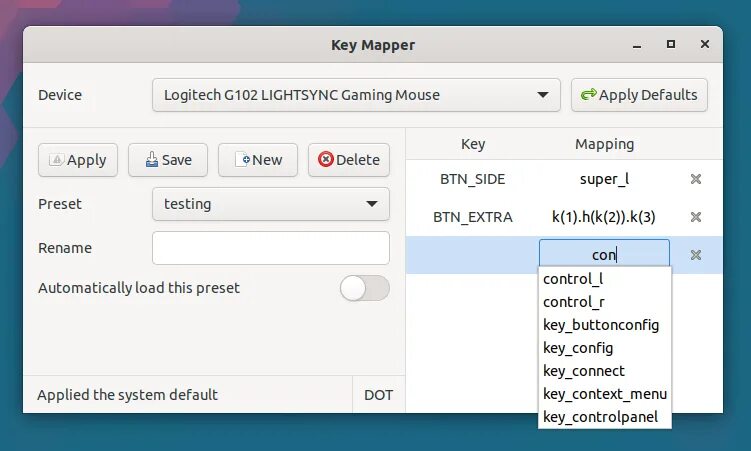Viewport: 751px width, 451px height.
Task: Open the Device dropdown for Logitech G102
Action: click(x=356, y=95)
